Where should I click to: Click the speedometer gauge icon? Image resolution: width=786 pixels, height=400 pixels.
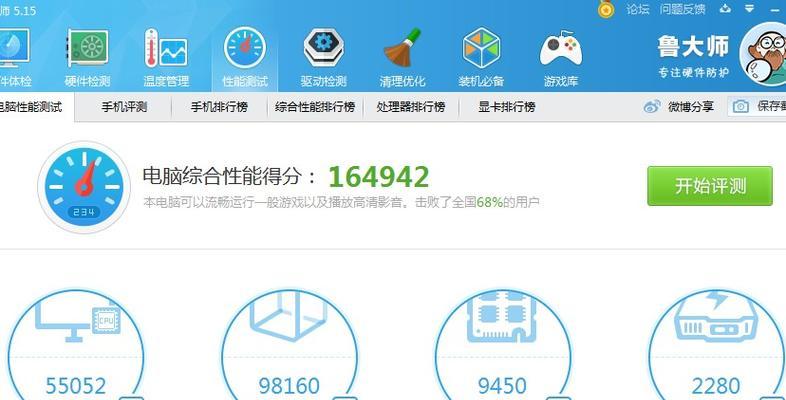[84, 187]
